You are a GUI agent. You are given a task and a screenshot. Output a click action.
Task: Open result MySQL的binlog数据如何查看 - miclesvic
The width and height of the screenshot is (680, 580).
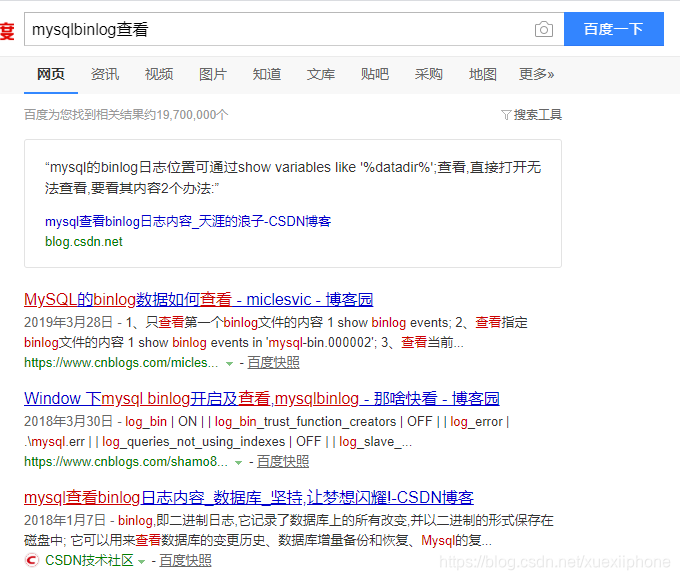click(199, 299)
